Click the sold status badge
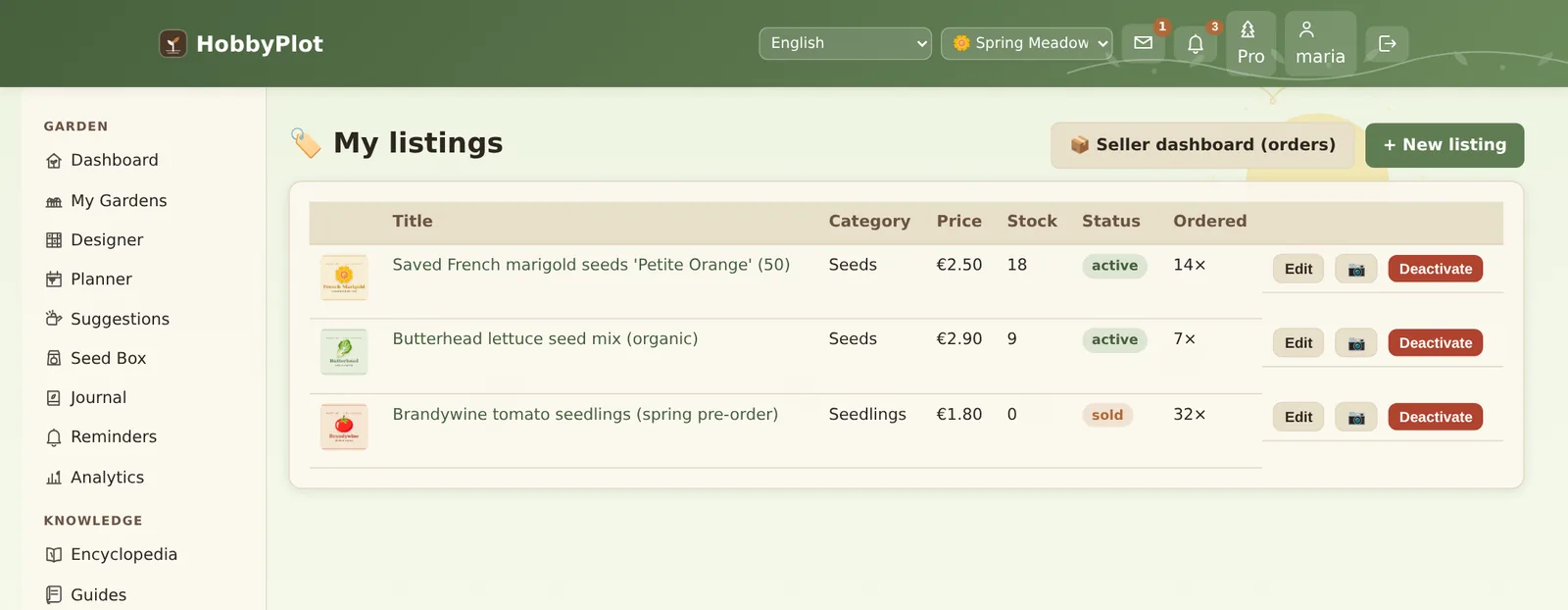Screen dimensions: 1568x610 point(1107,415)
